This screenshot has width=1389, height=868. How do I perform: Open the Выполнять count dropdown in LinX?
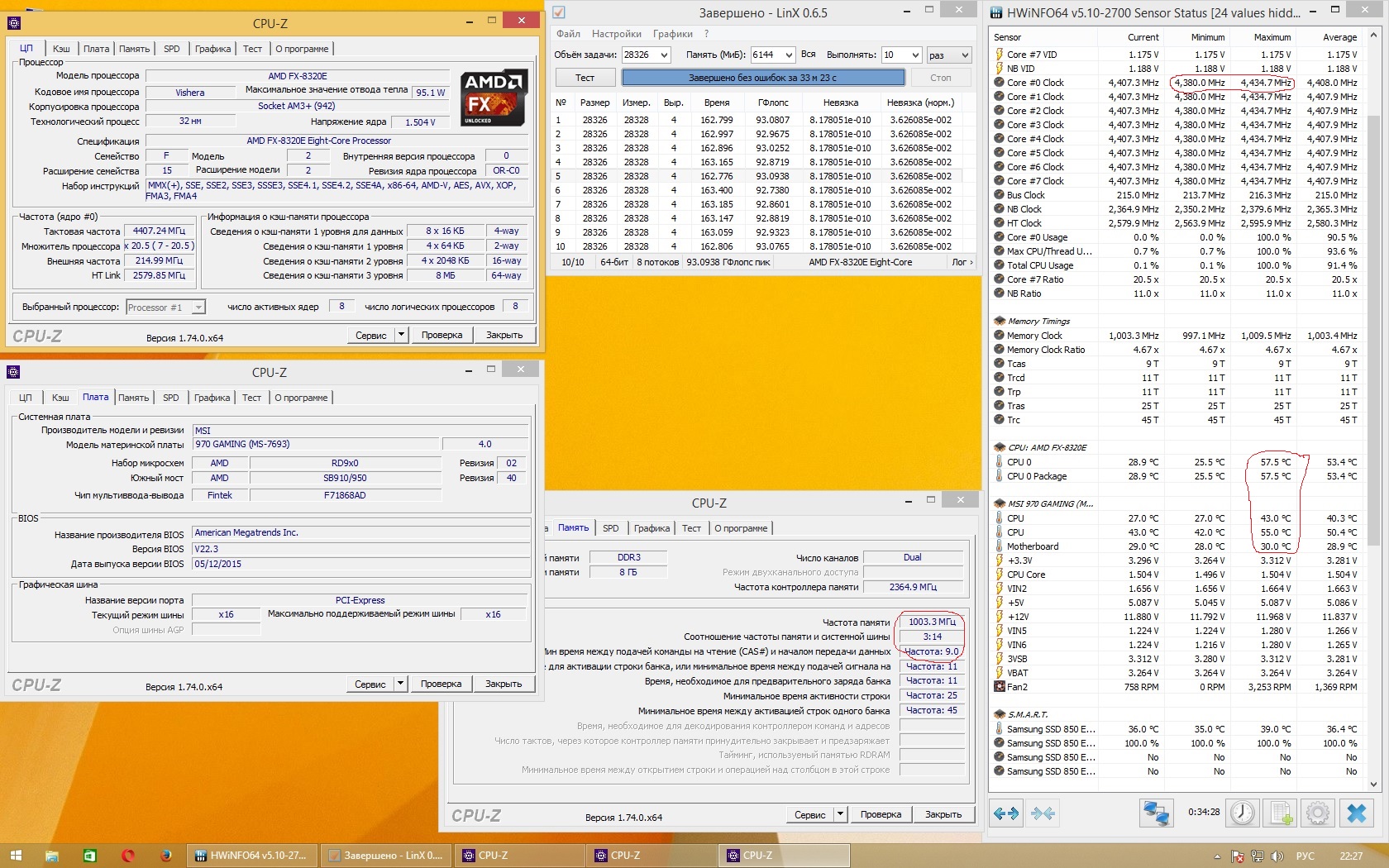pyautogui.click(x=915, y=55)
